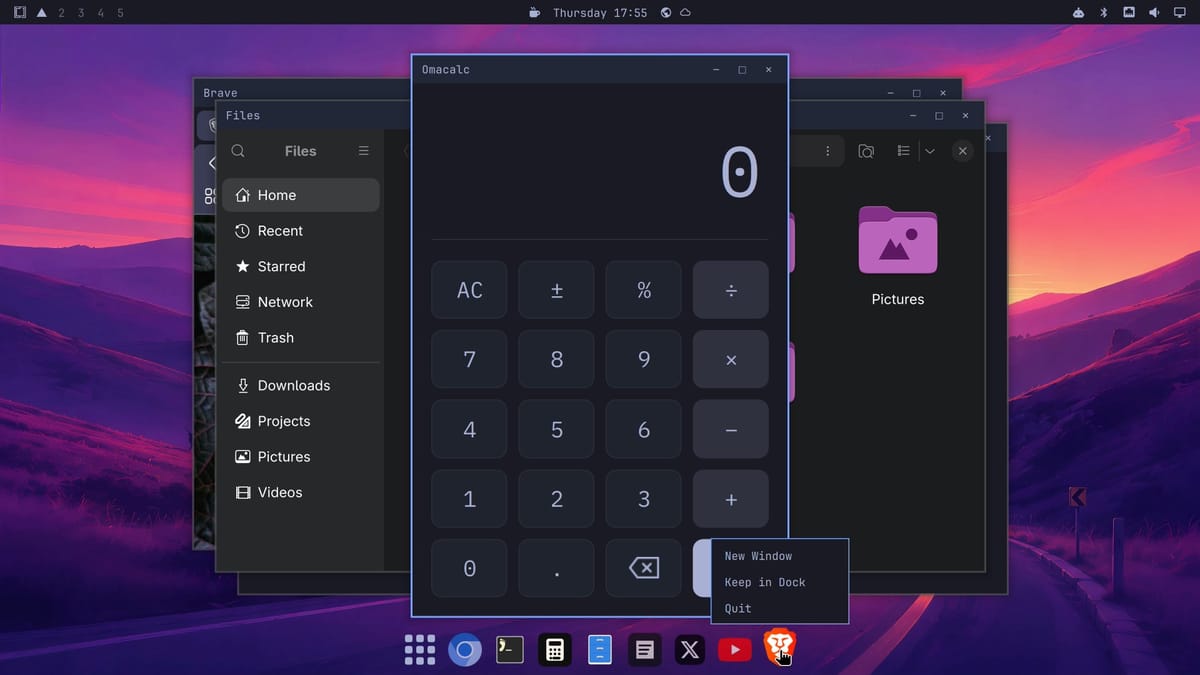Image resolution: width=1200 pixels, height=675 pixels.
Task: Tap the 8 key in Omacalc
Action: (557, 359)
